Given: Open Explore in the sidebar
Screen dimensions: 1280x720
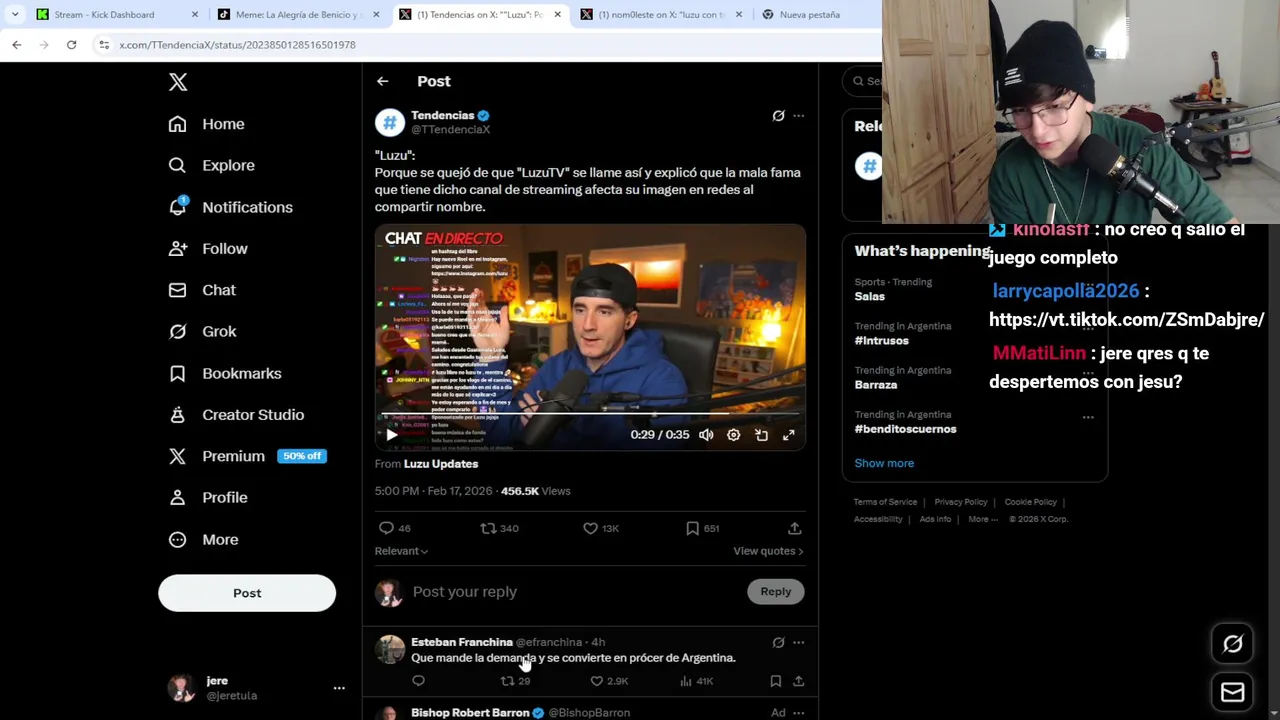Looking at the screenshot, I should 212,165.
